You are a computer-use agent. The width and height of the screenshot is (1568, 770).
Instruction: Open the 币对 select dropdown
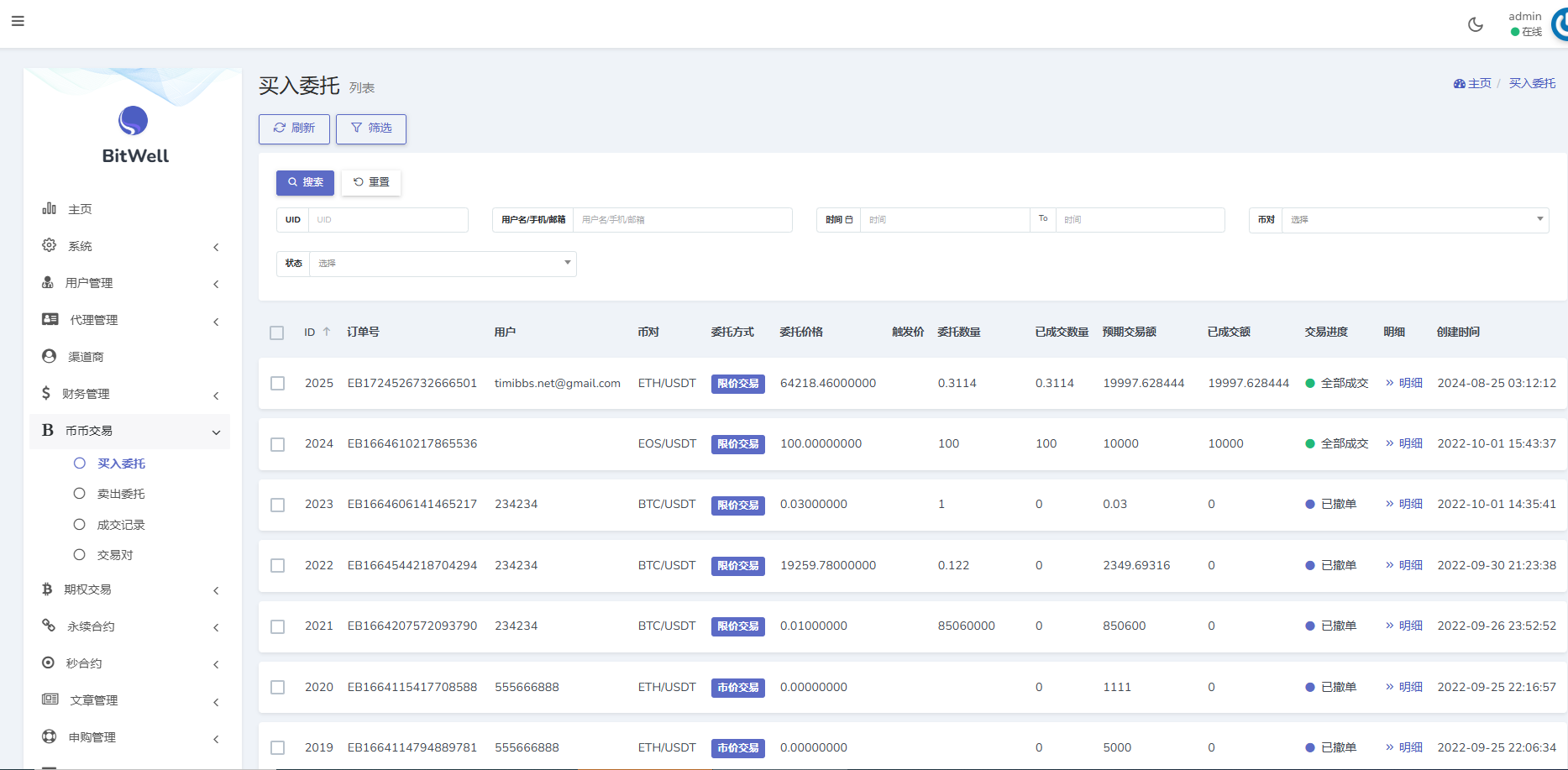tap(1415, 220)
